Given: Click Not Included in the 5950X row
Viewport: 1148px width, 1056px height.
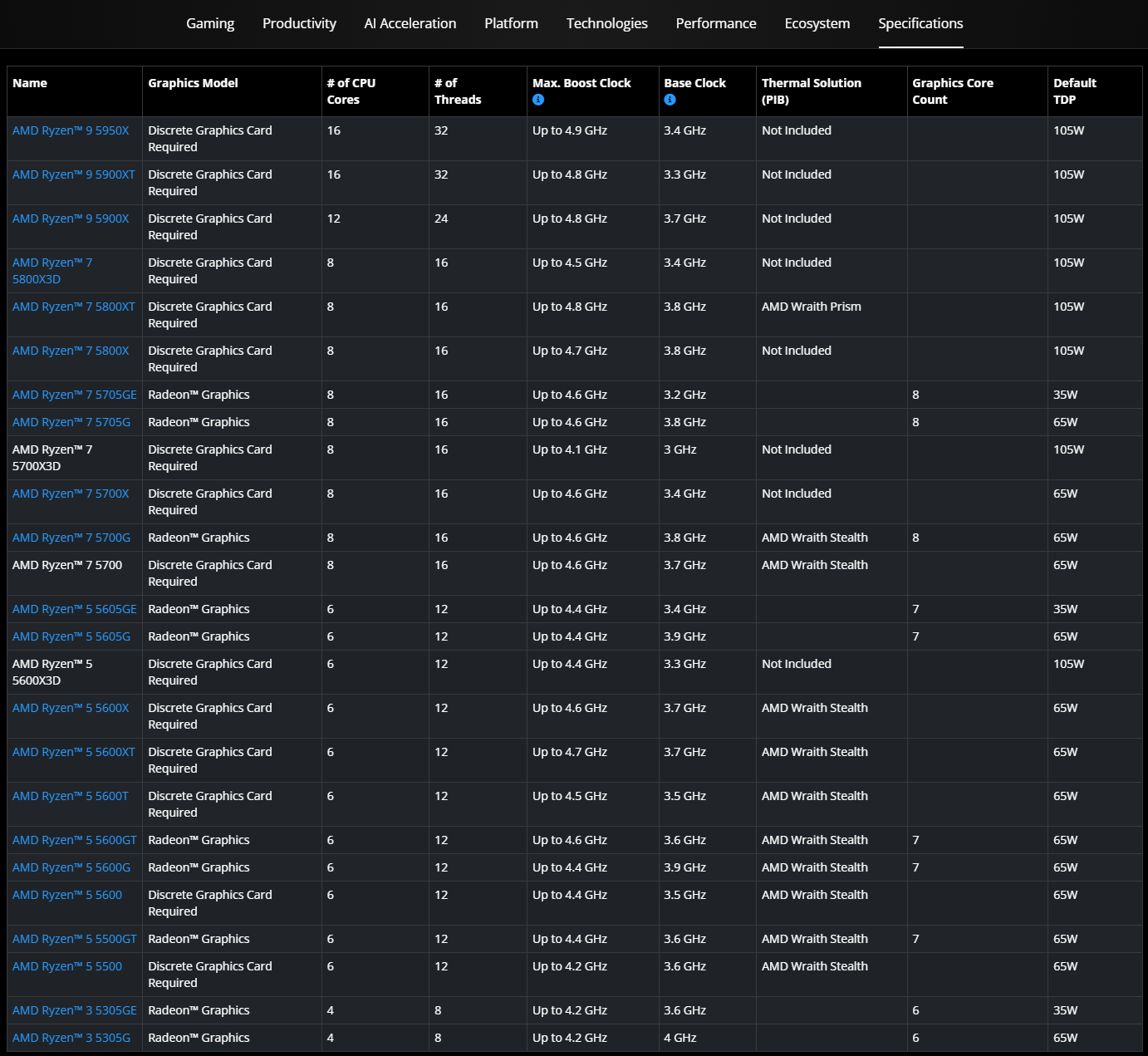Looking at the screenshot, I should pos(797,130).
